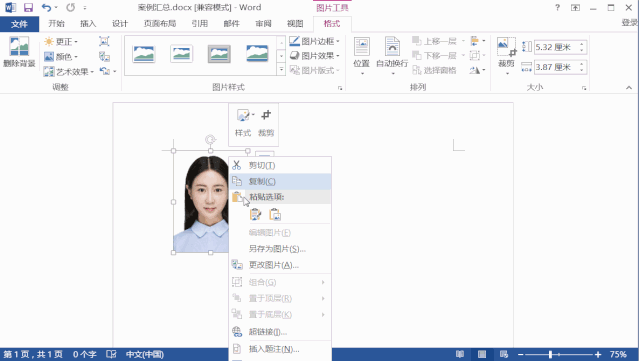This screenshot has height=361, width=639.
Task: Click the Save icon in quick access
Action: pyautogui.click(x=28, y=7)
